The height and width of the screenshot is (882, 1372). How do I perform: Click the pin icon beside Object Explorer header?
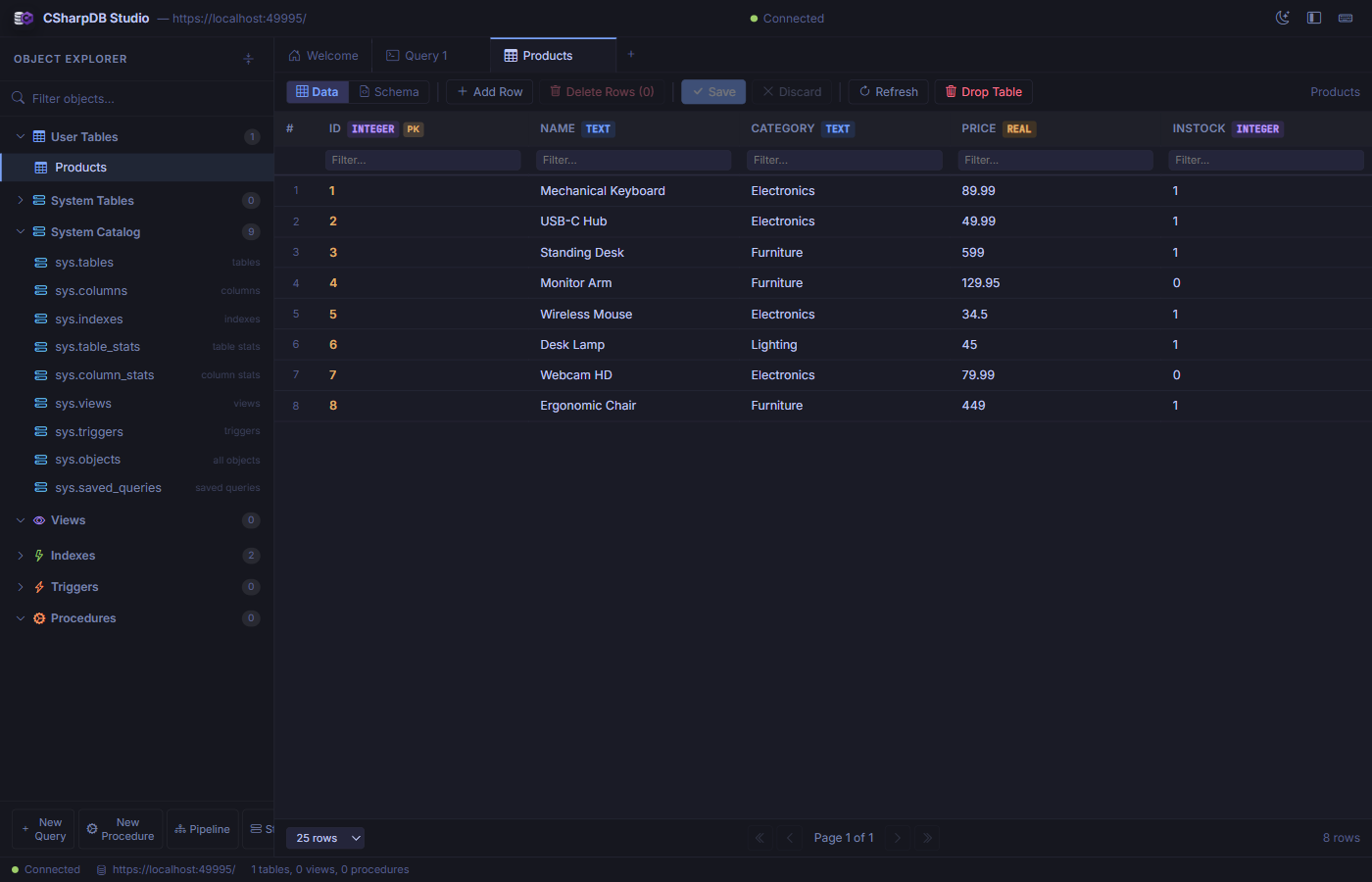tap(248, 59)
